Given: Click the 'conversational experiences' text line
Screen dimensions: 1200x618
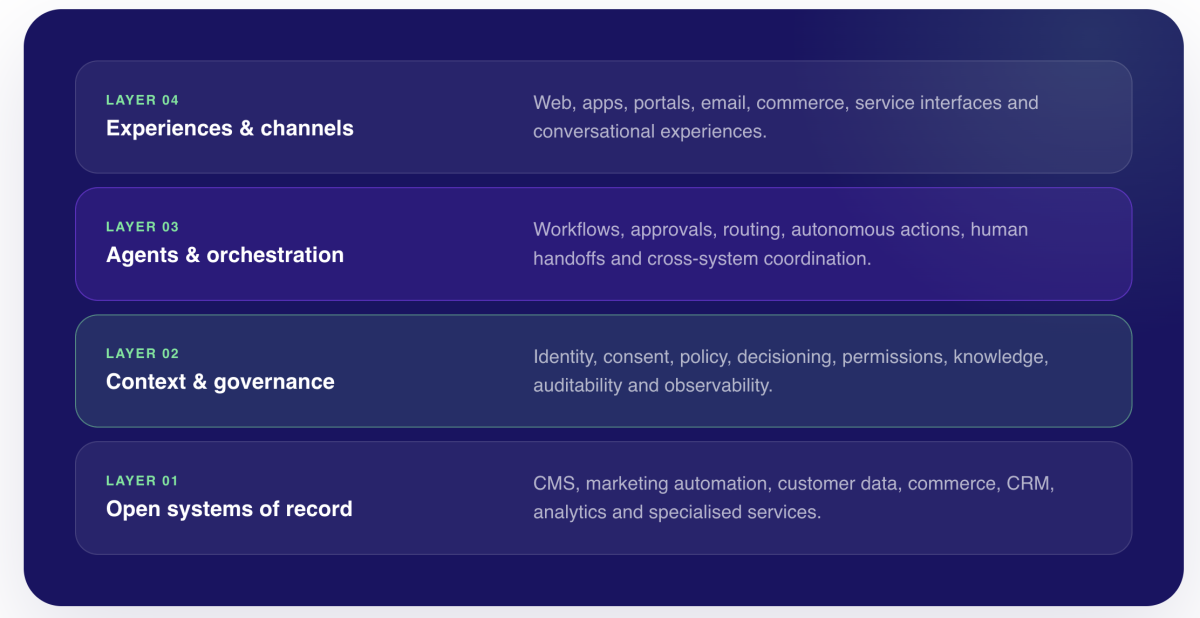Looking at the screenshot, I should pyautogui.click(x=650, y=131).
